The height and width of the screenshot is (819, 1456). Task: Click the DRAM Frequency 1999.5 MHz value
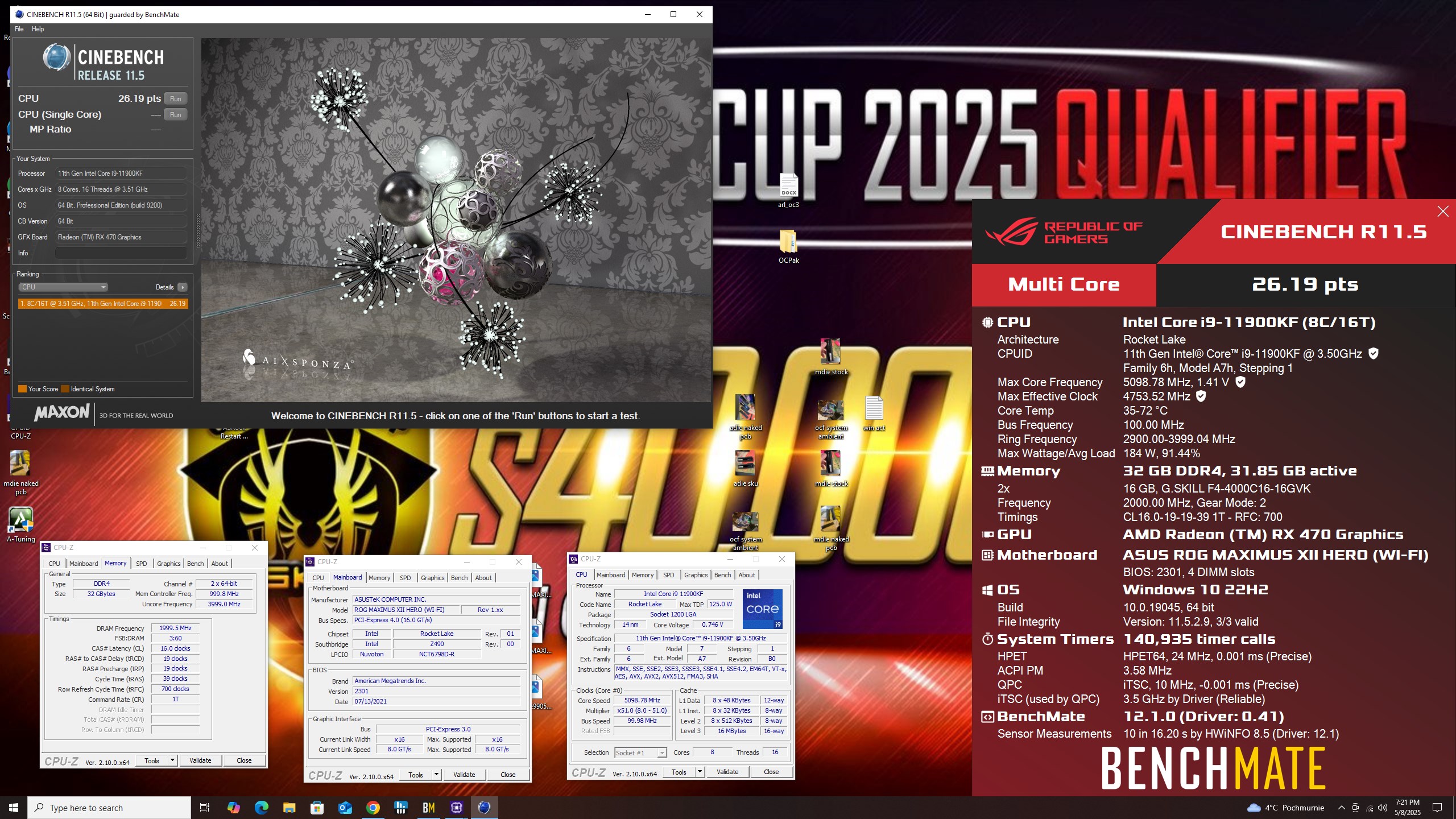(175, 628)
